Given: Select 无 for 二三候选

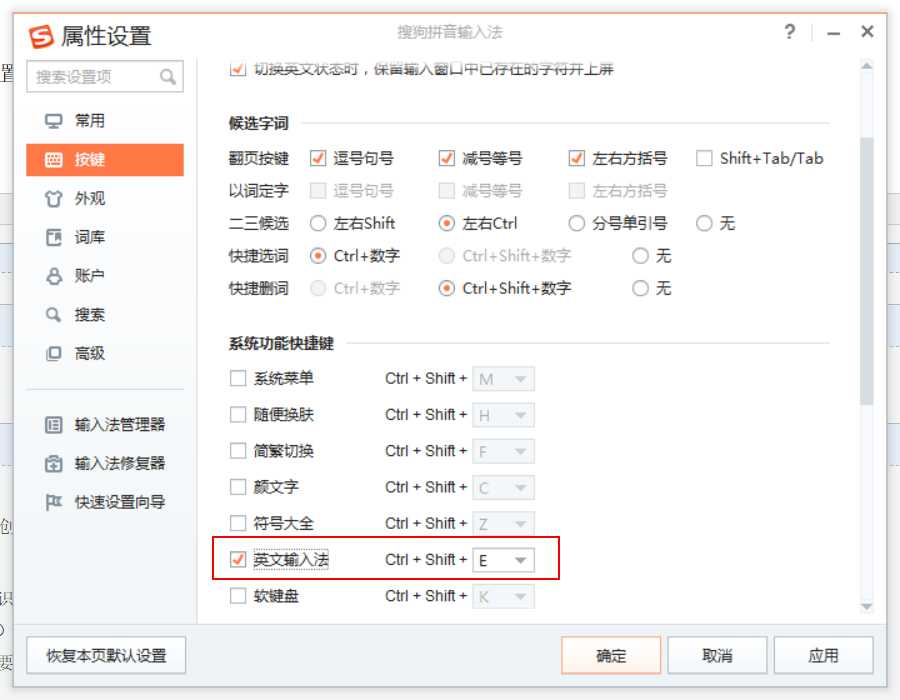Looking at the screenshot, I should click(704, 223).
